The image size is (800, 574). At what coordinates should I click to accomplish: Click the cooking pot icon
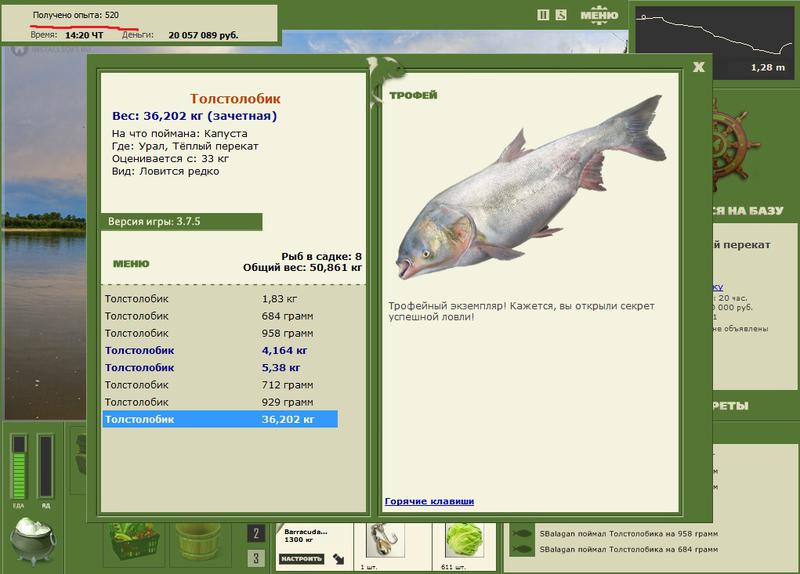coord(32,541)
